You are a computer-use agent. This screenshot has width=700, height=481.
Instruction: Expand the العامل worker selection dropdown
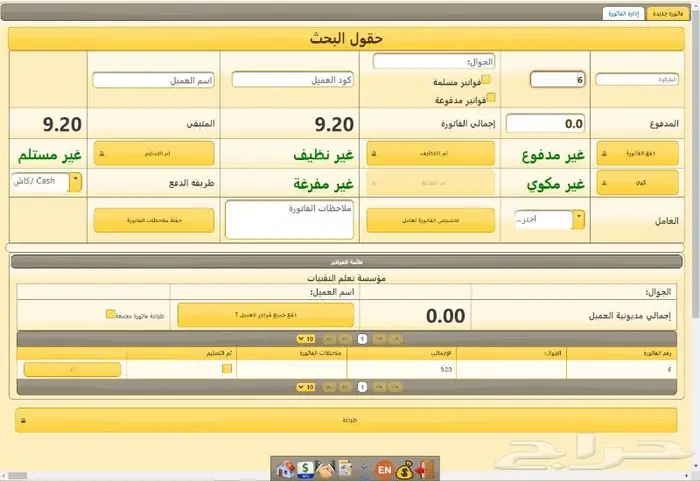(x=579, y=219)
